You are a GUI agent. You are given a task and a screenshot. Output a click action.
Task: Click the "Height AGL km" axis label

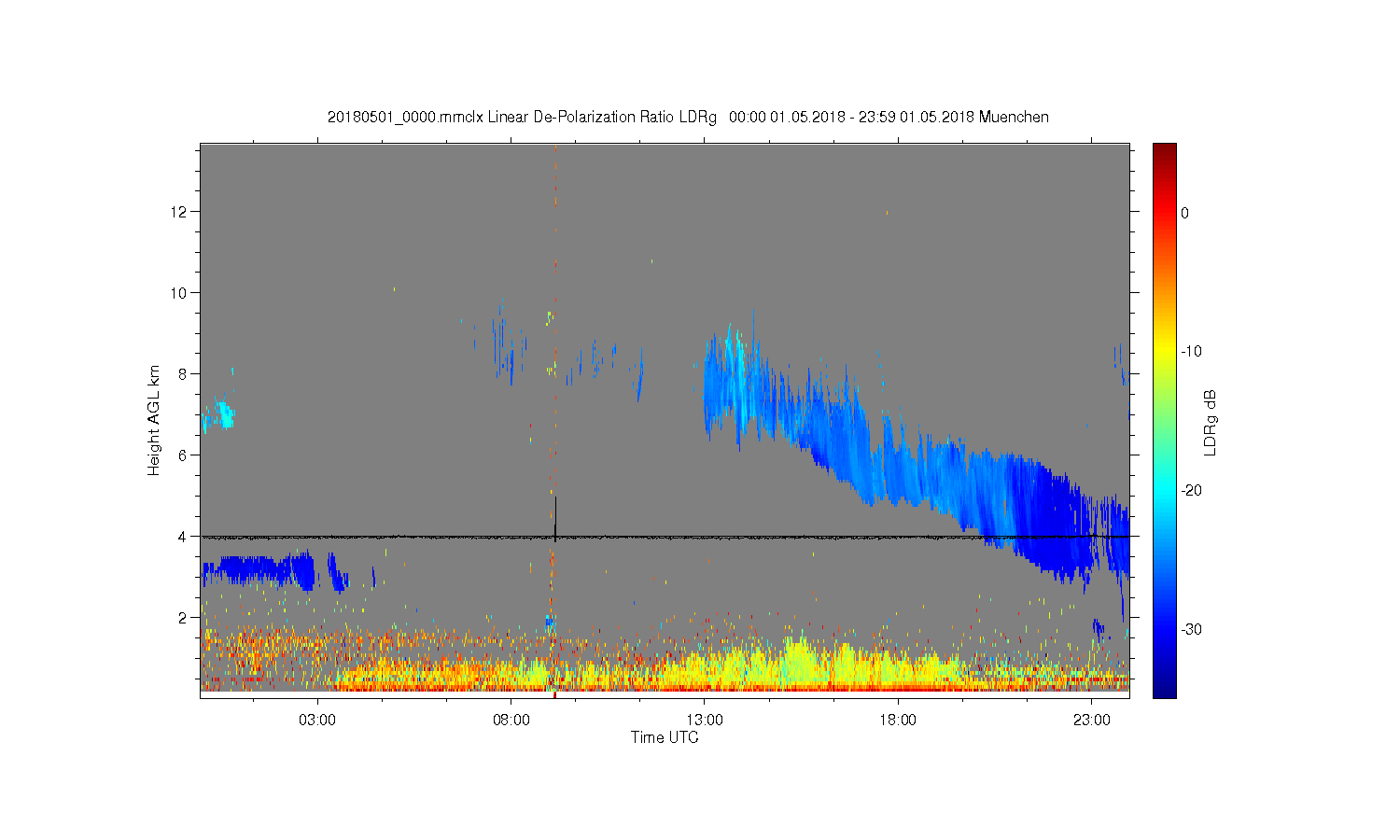(x=154, y=420)
